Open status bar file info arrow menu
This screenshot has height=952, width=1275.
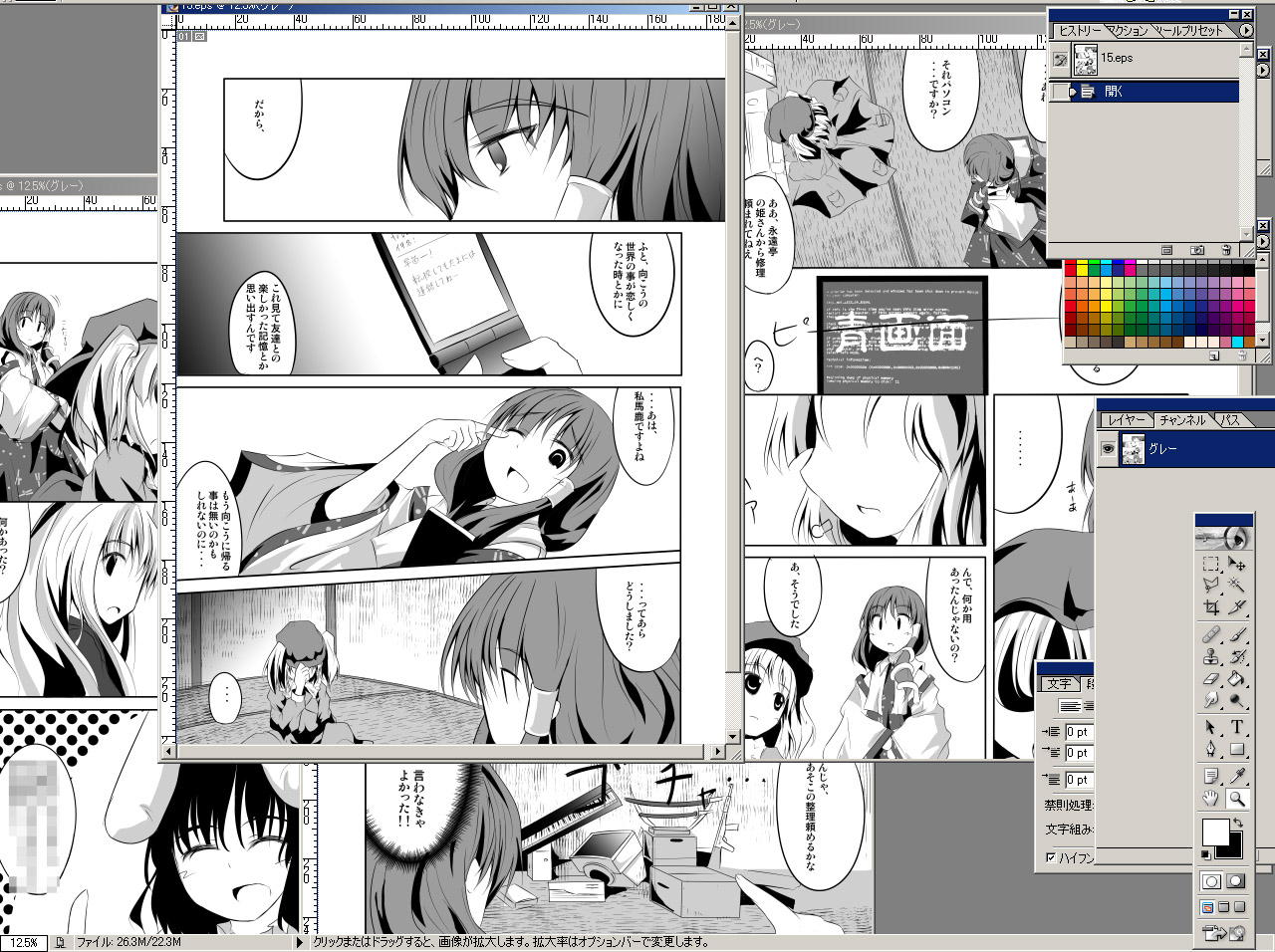(299, 941)
